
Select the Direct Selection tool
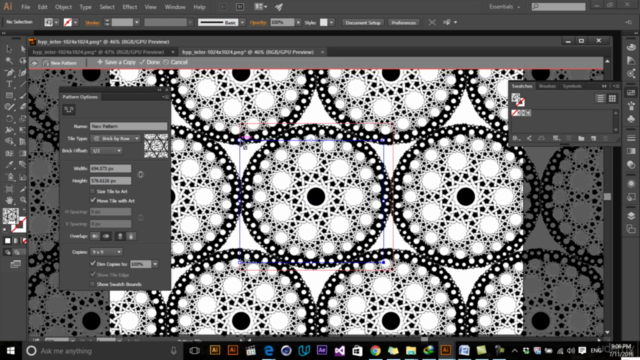coord(22,49)
